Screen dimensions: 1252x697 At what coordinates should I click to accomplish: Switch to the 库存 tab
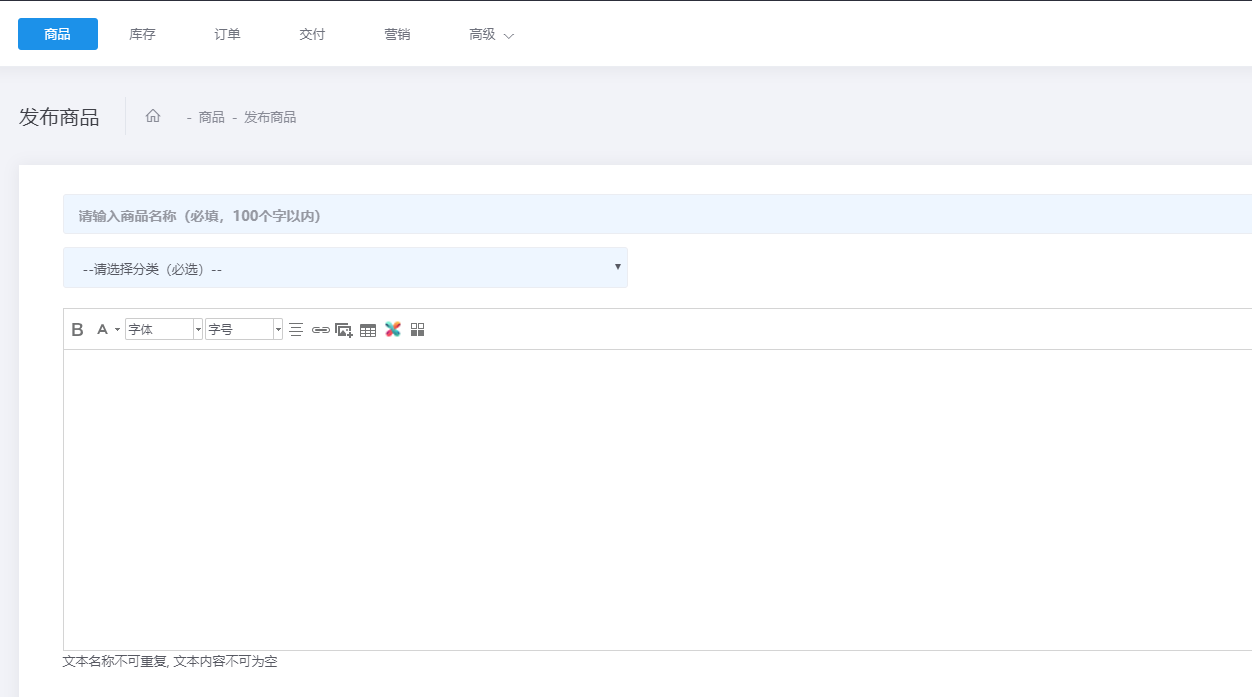point(142,34)
